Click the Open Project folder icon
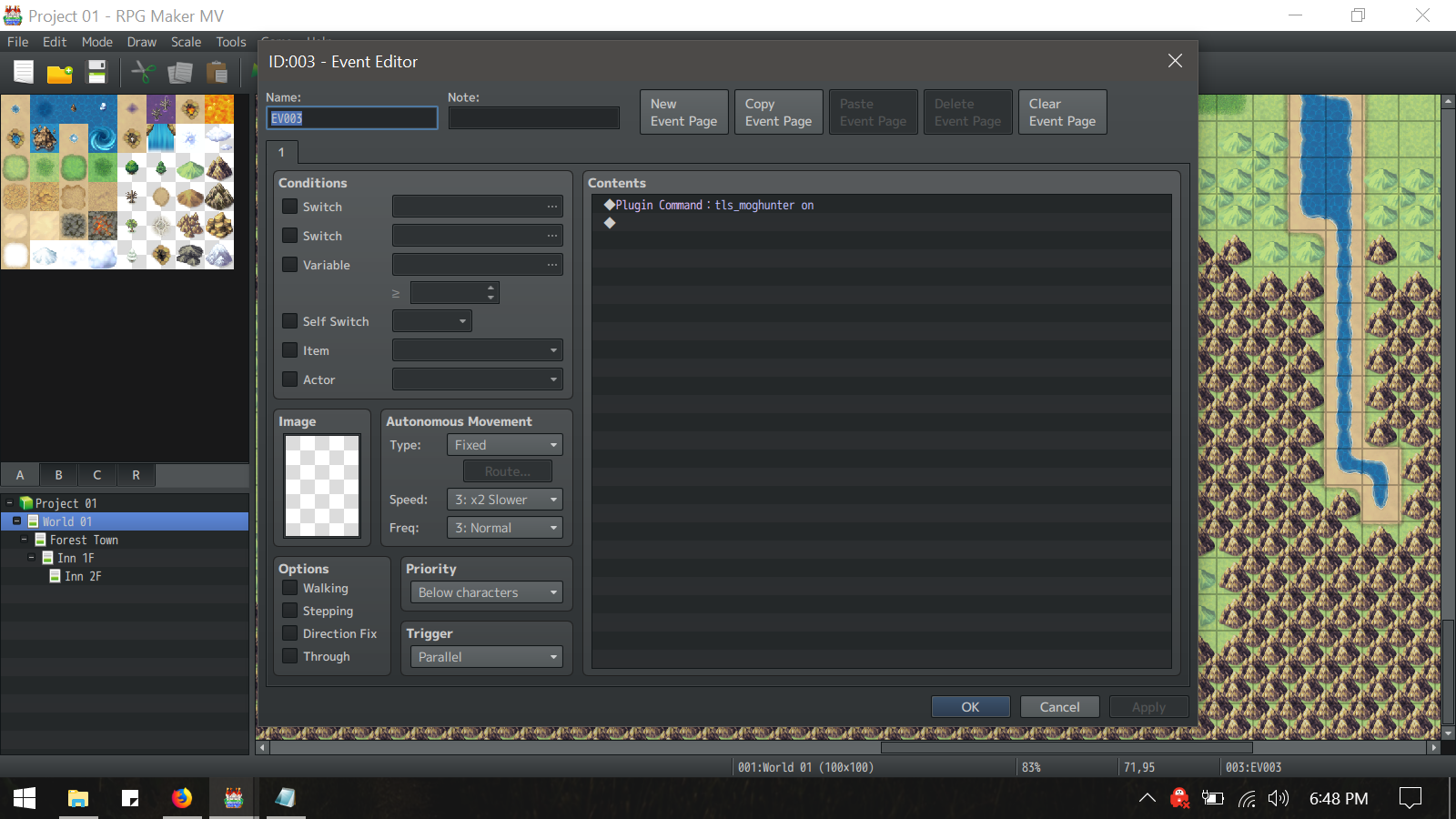 (x=60, y=73)
